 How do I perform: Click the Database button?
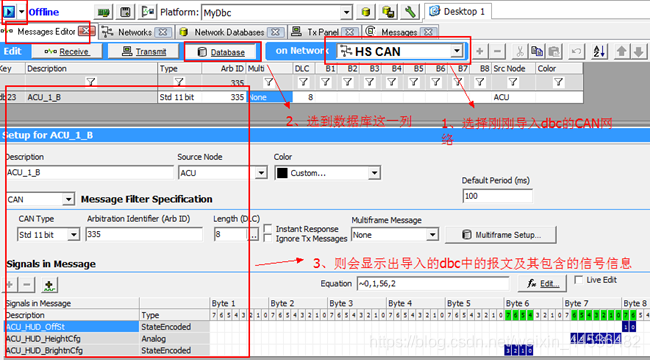pos(222,52)
